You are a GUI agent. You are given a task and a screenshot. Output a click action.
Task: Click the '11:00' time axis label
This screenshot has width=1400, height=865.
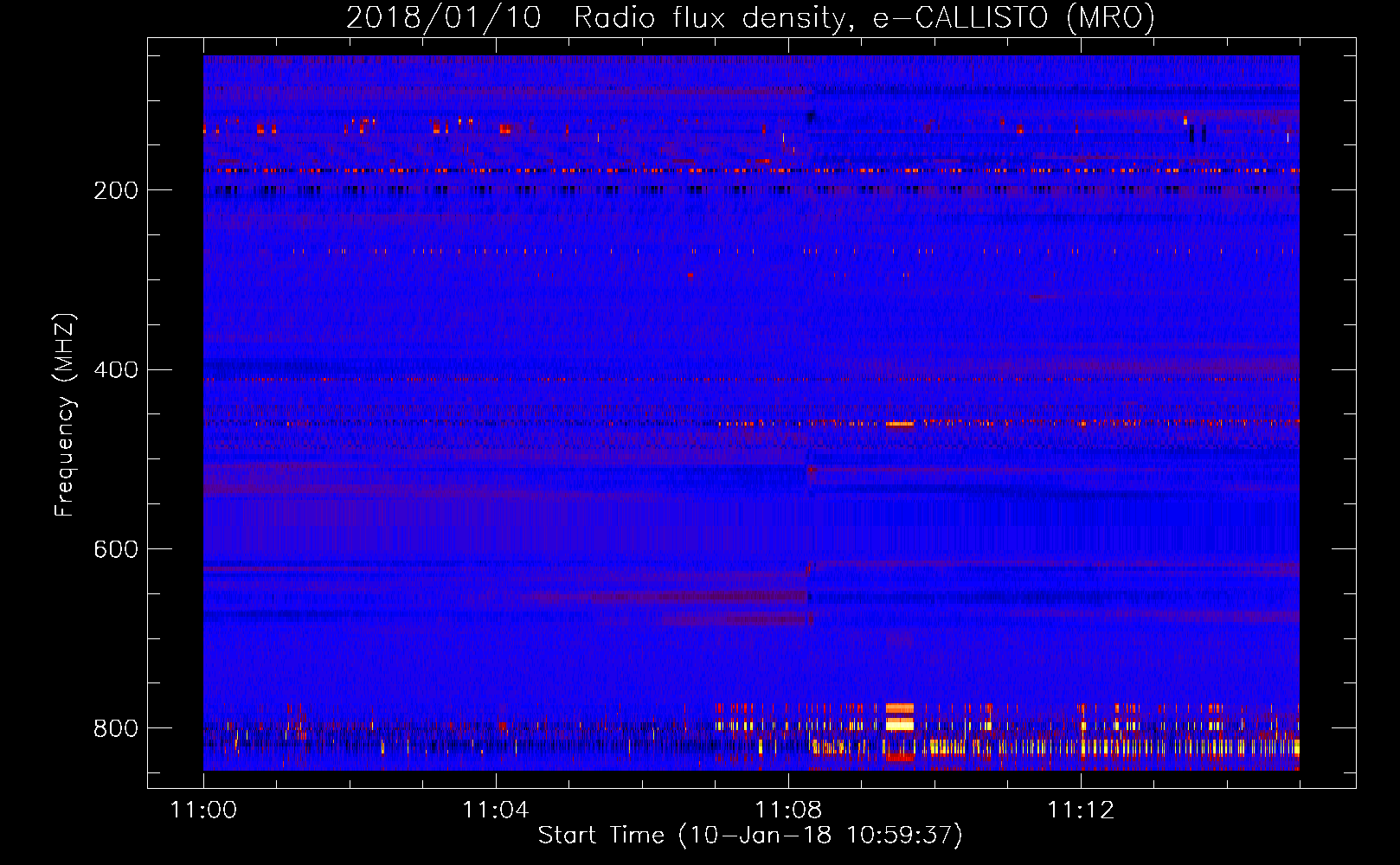click(x=203, y=810)
